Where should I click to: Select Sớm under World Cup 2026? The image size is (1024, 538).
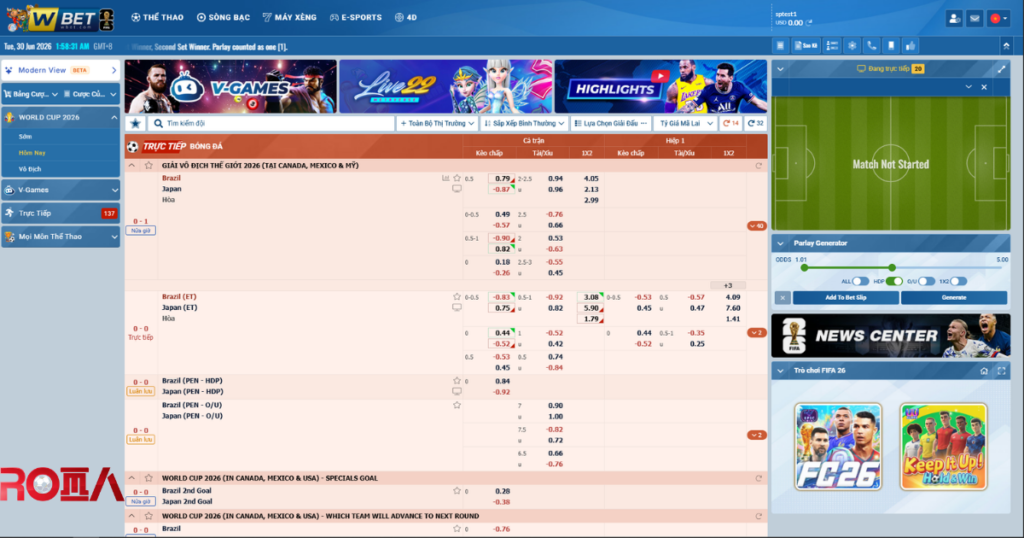coord(25,136)
